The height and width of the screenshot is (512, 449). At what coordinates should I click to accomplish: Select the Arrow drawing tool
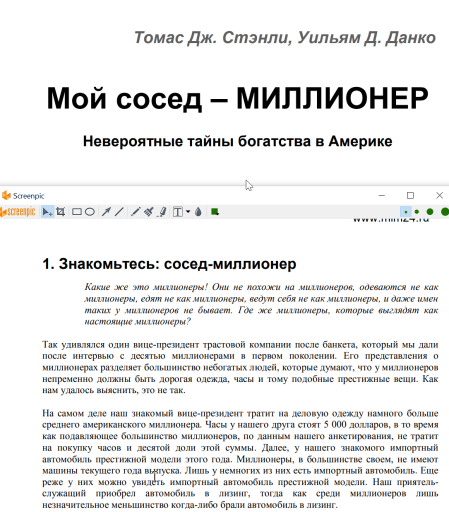(x=106, y=212)
